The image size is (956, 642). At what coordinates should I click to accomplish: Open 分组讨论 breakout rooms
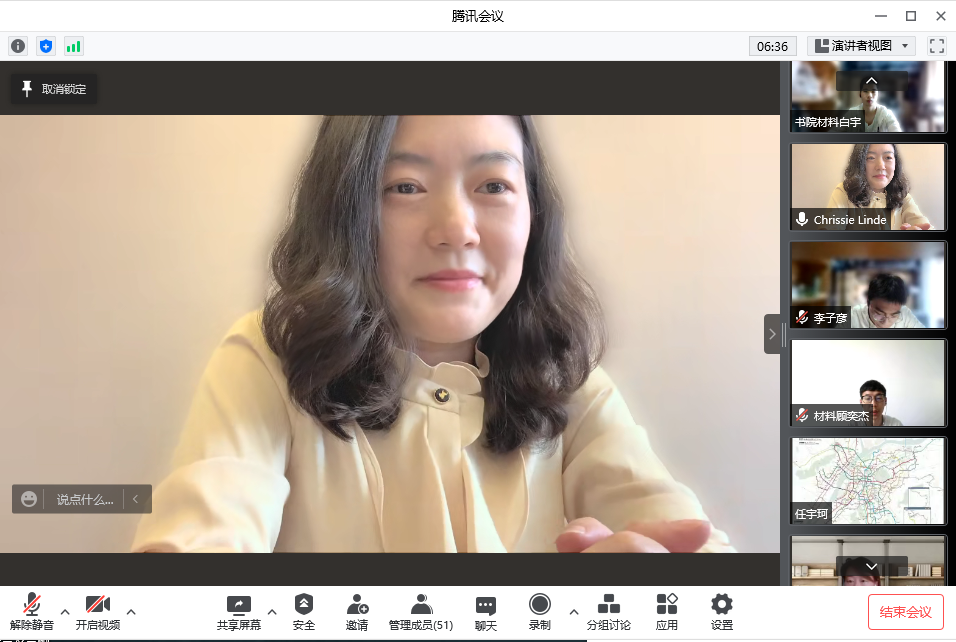point(608,611)
